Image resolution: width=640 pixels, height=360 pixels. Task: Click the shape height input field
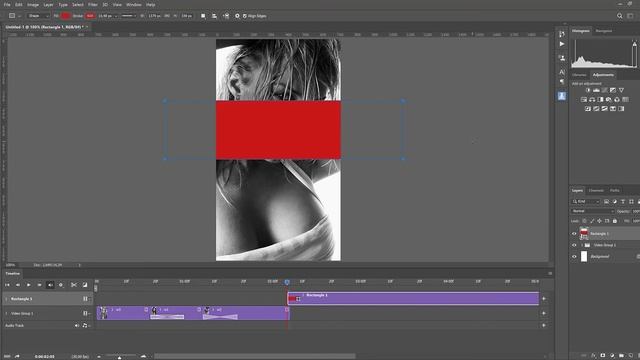tap(187, 16)
